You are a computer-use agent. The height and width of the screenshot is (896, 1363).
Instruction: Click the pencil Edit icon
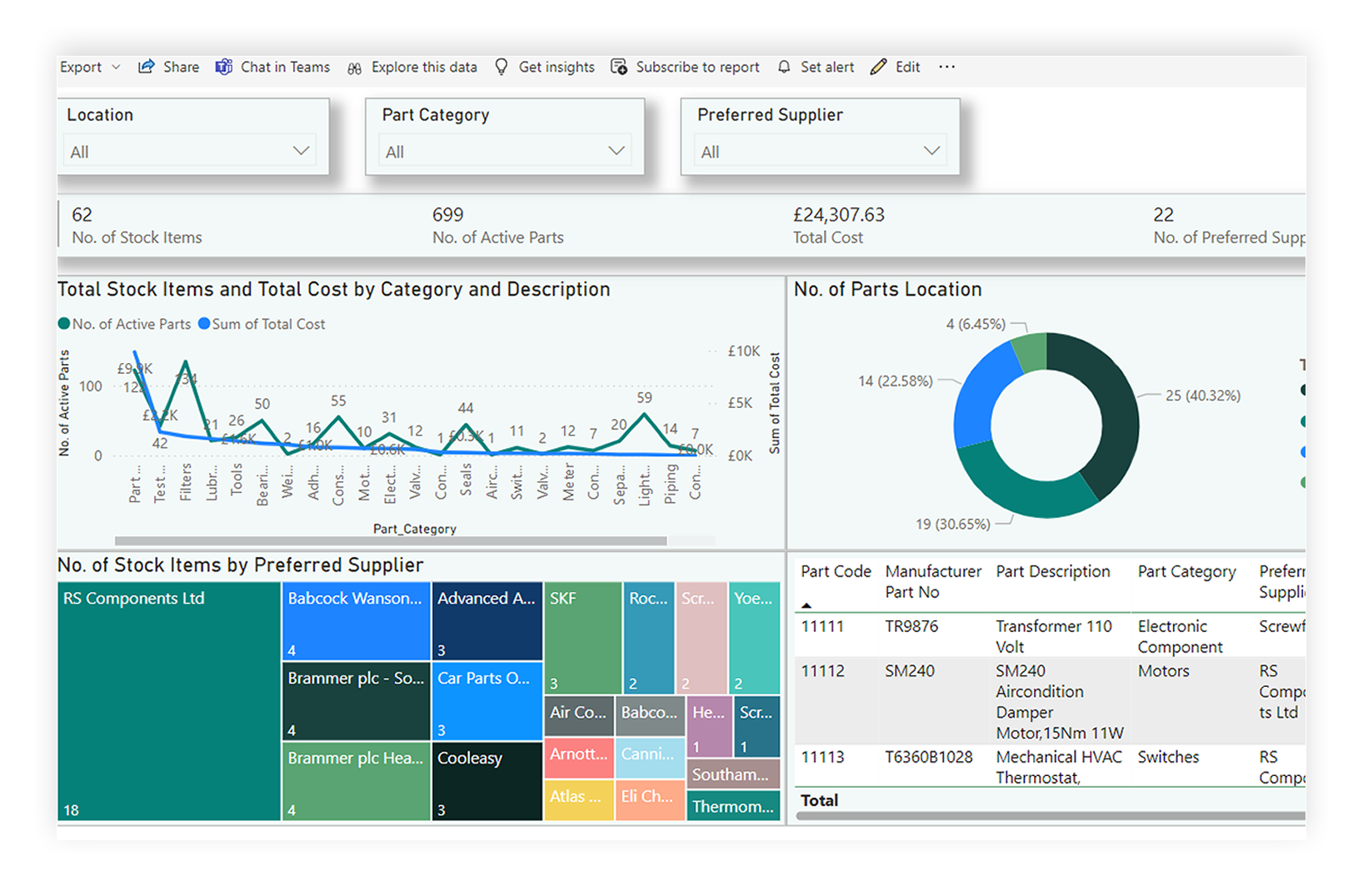tap(878, 67)
